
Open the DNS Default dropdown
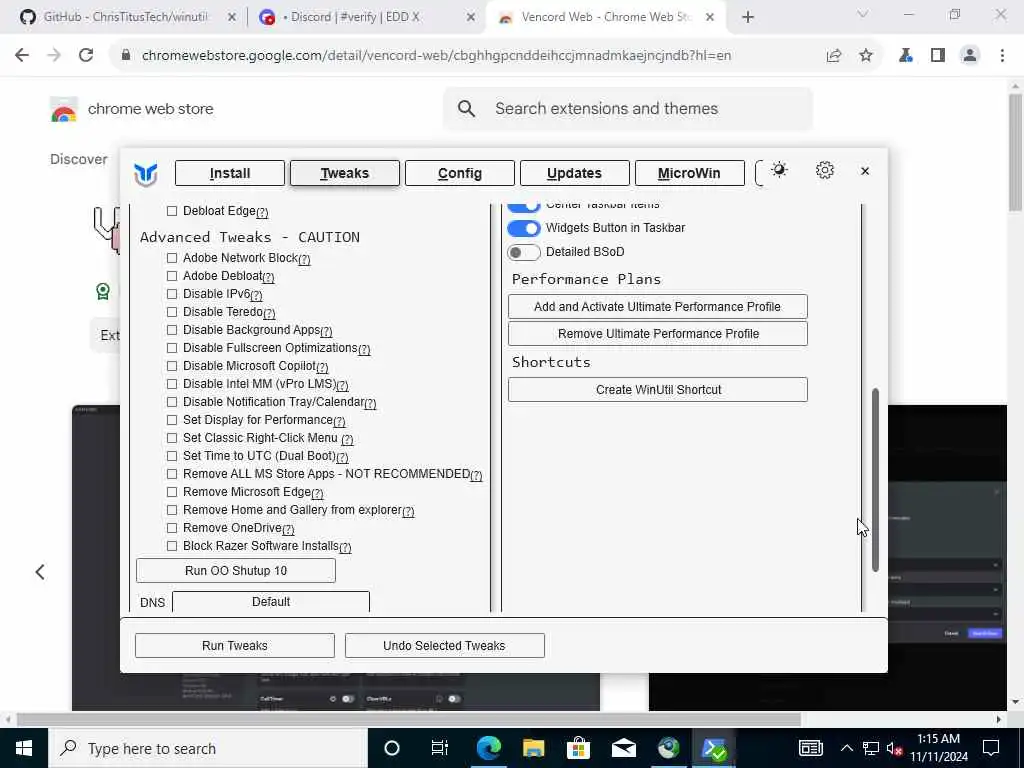[x=271, y=601]
